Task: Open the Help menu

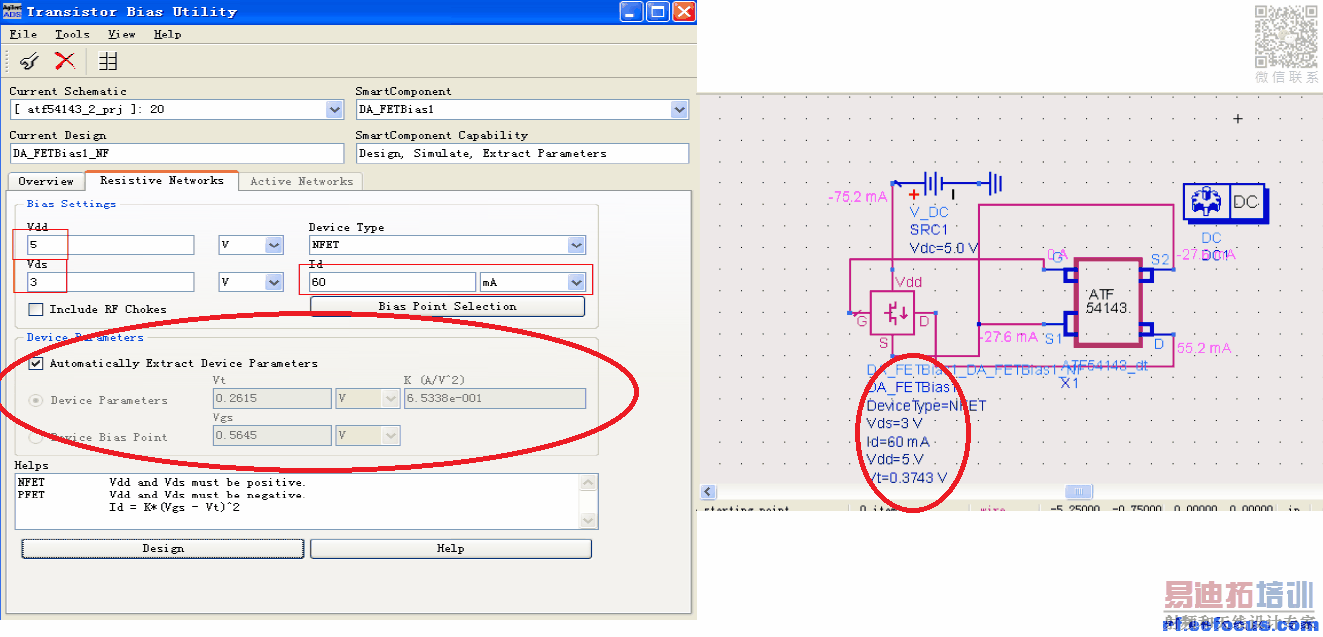Action: (x=167, y=34)
